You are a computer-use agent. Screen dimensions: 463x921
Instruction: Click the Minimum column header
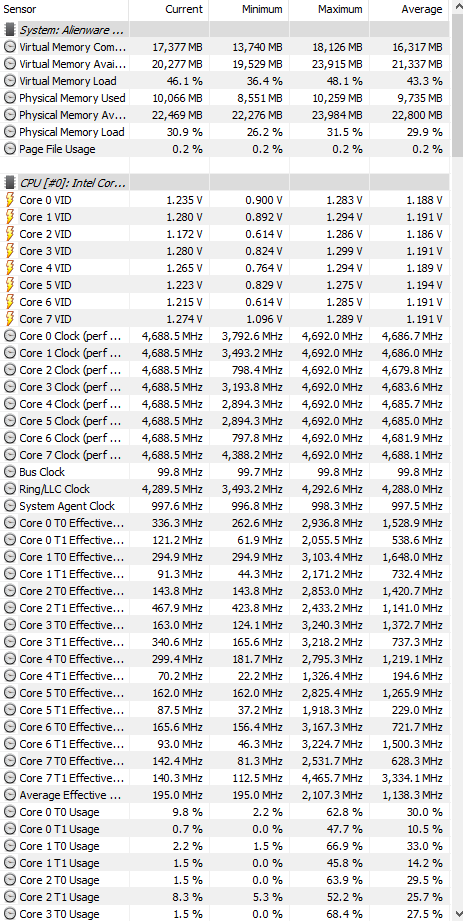click(249, 9)
